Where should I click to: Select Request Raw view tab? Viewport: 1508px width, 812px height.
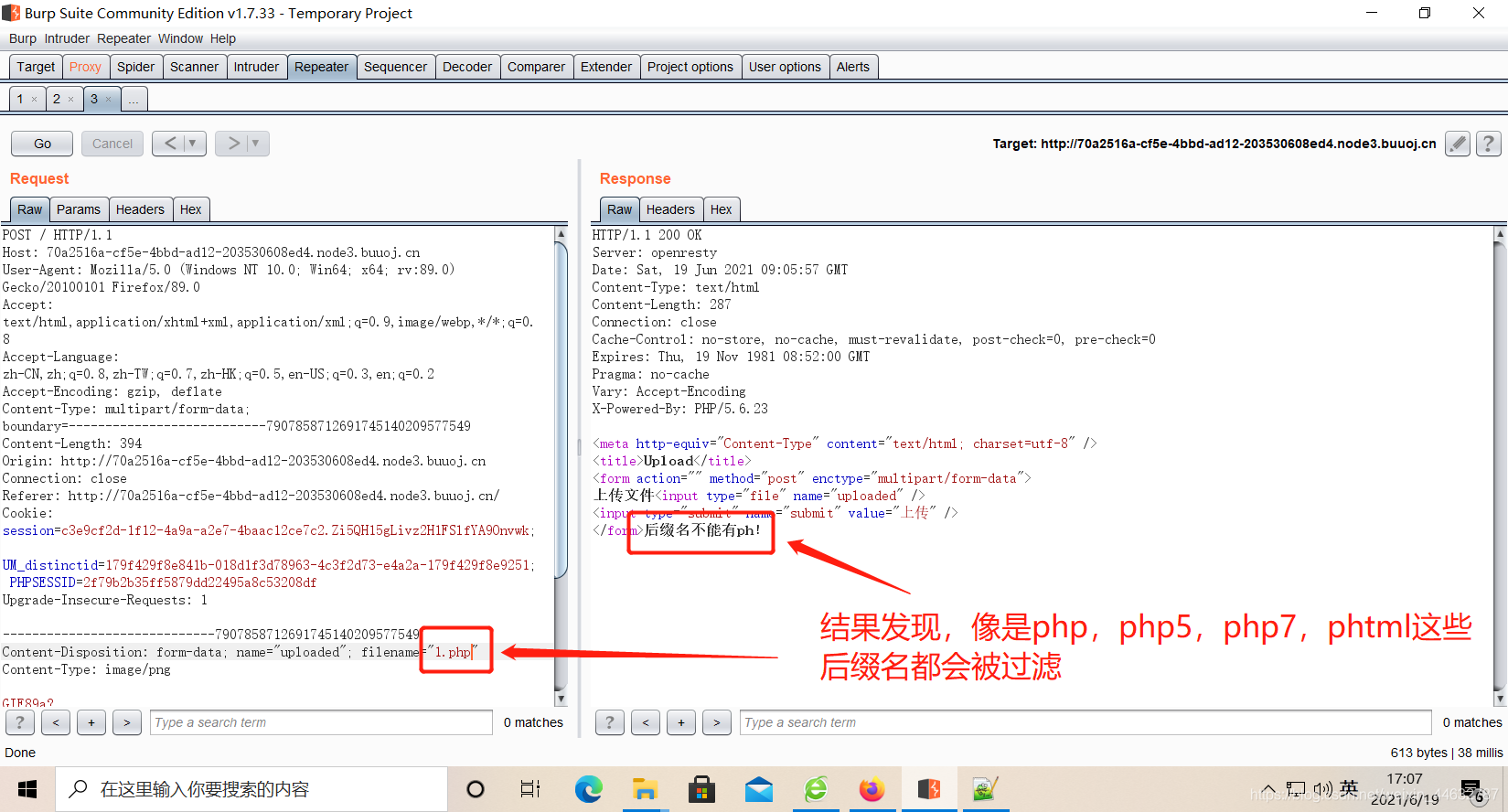[29, 209]
